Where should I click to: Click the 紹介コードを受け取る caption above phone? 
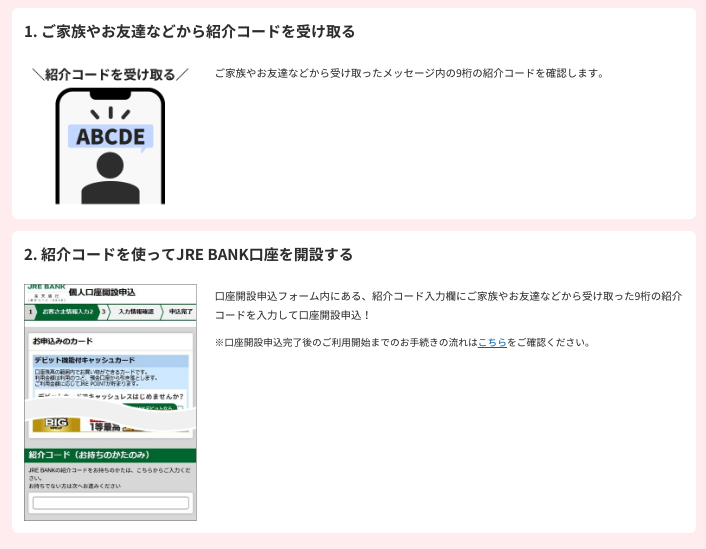110,74
